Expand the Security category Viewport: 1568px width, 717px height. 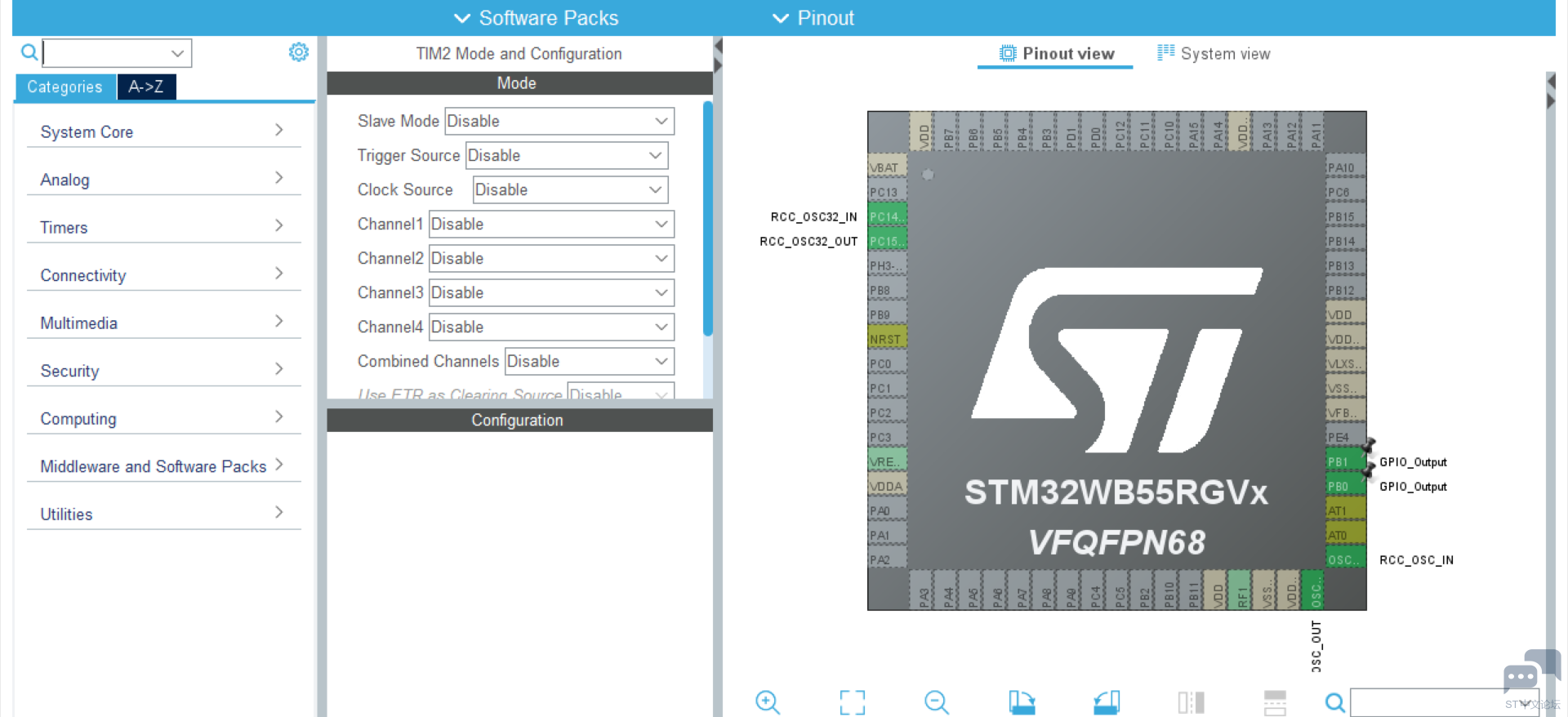click(x=163, y=370)
